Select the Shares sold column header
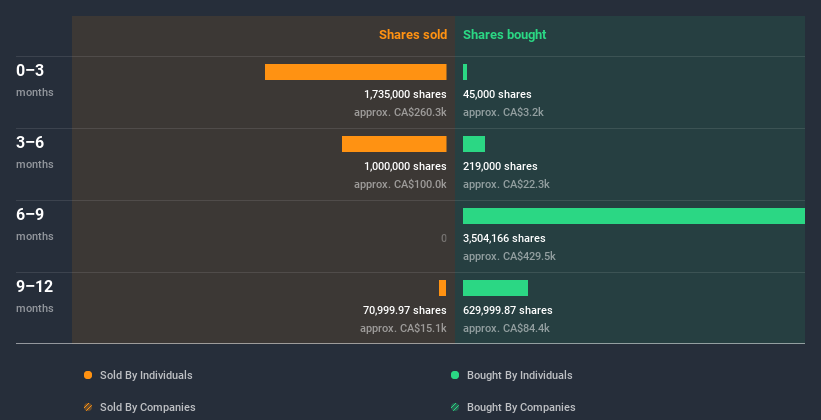 pos(413,35)
